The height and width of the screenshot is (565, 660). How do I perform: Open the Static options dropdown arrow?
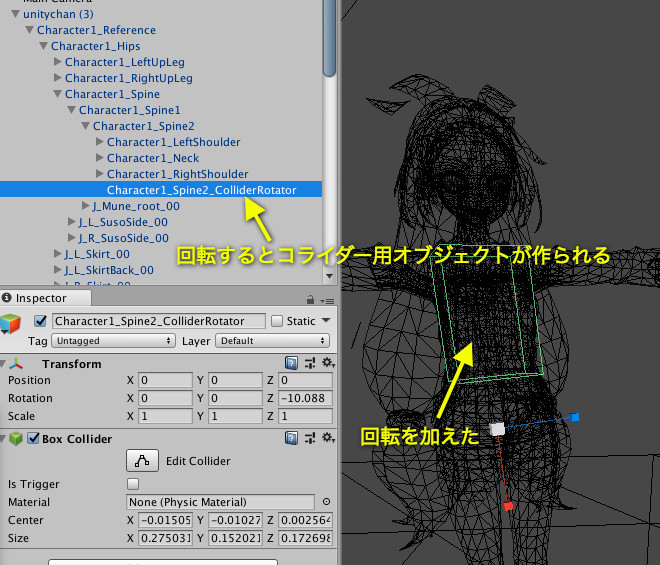coord(326,320)
